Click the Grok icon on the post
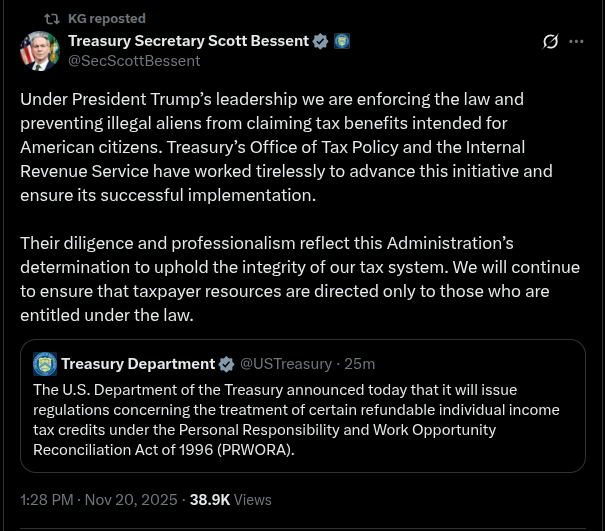Viewport: 605px width, 531px height. click(550, 42)
